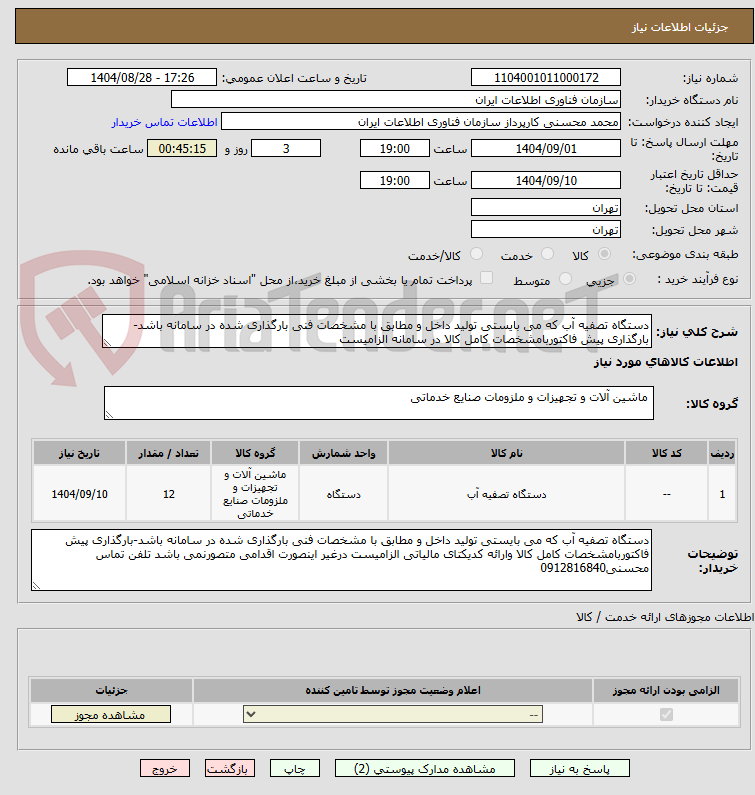Click the دستگاه تصفیه آب item cell
This screenshot has width=755, height=795.
(506, 494)
